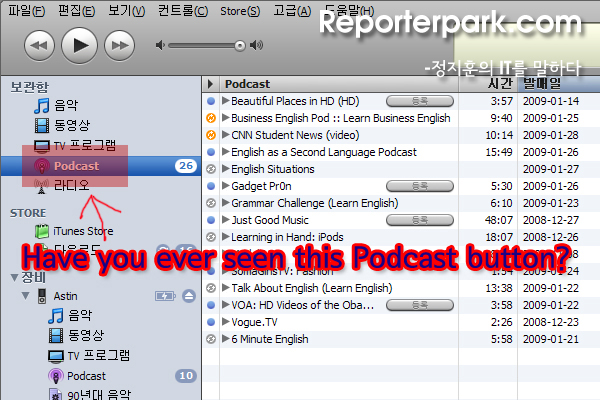The image size is (600, 400).
Task: Expand Gadget Pr0n podcast
Action: click(226, 186)
